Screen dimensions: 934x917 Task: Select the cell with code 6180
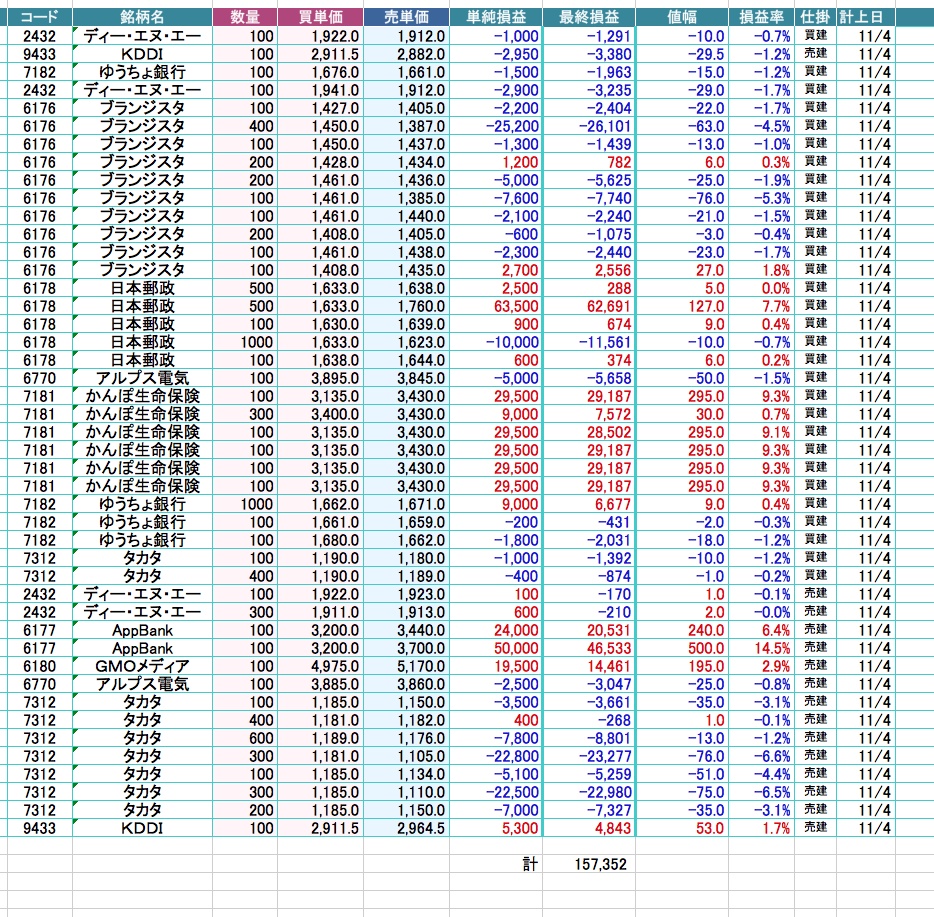click(38, 666)
